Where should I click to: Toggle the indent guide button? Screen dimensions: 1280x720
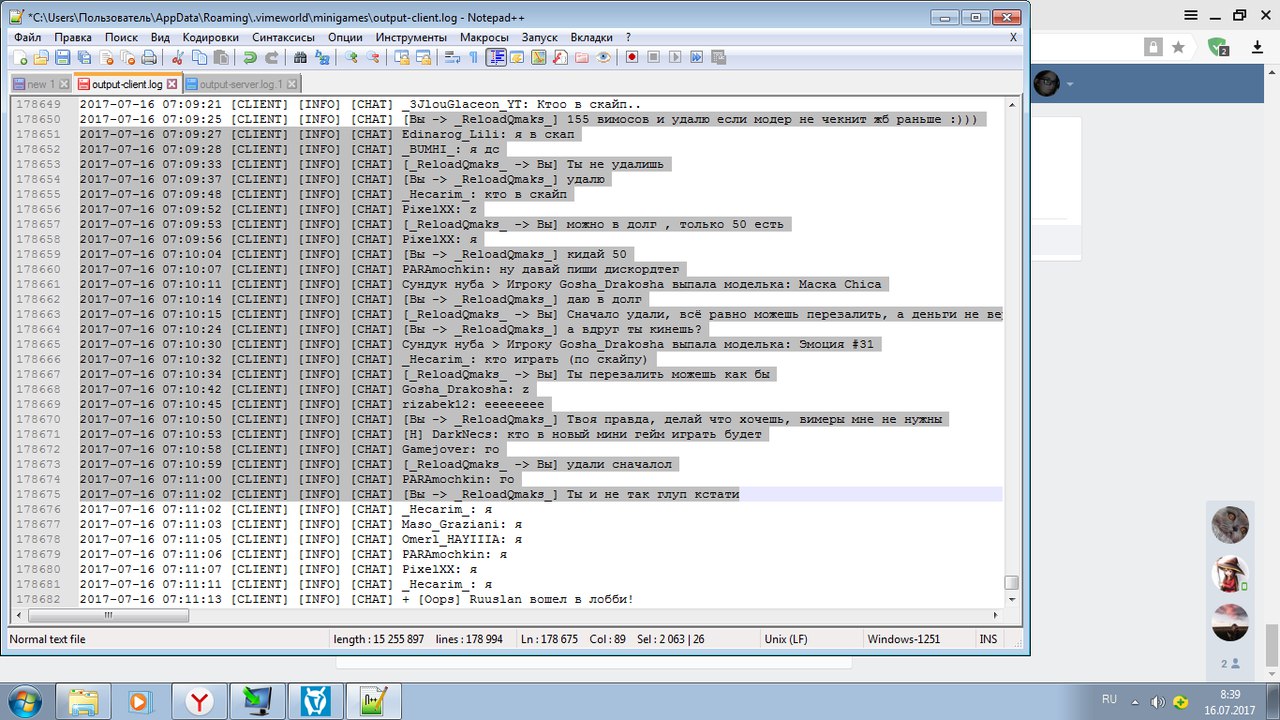point(496,58)
